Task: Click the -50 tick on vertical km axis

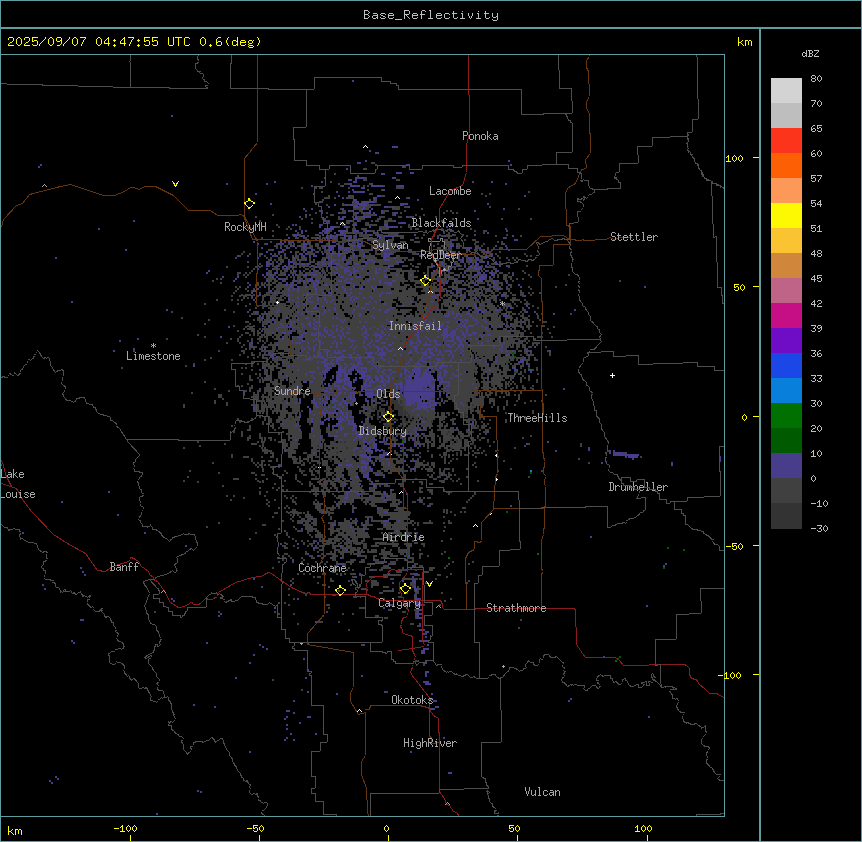Action: tap(733, 546)
